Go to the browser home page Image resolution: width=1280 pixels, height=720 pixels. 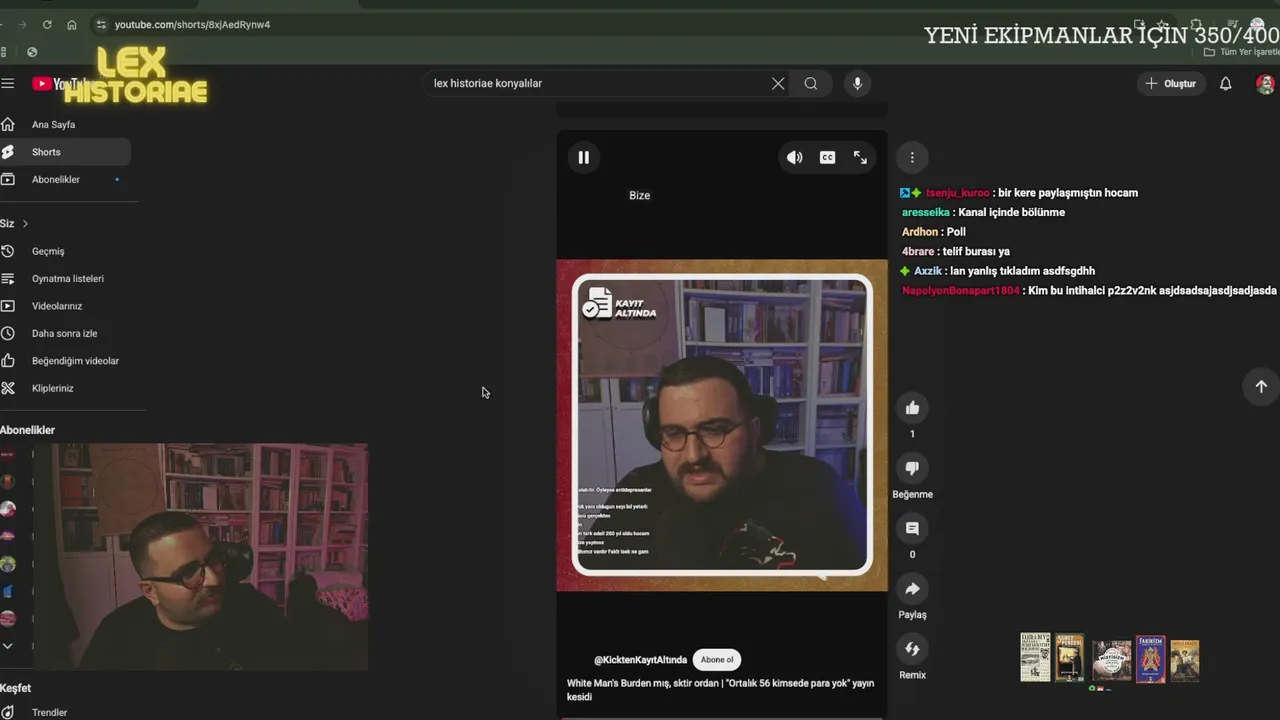[x=72, y=24]
